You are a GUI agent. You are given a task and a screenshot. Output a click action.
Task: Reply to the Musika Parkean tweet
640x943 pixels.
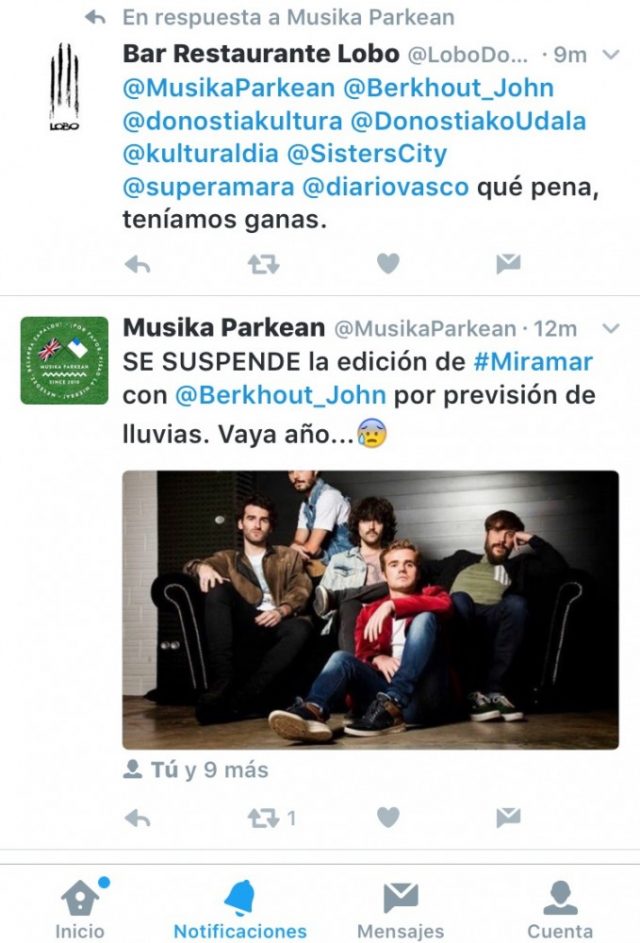coord(138,818)
